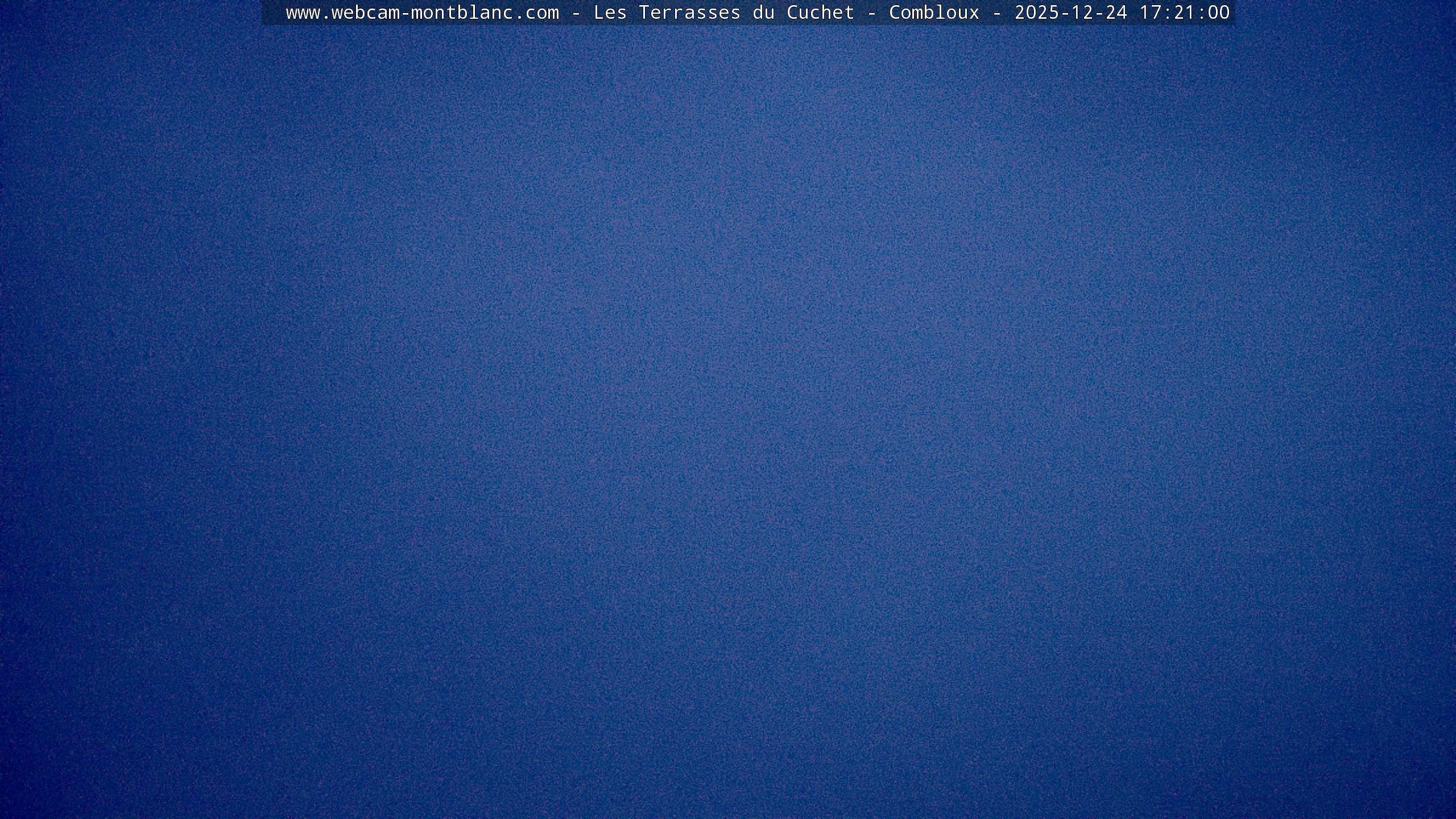Screen dimensions: 1456x819
Task: Click the minutes '21' in timestamp
Action: click(x=1184, y=13)
